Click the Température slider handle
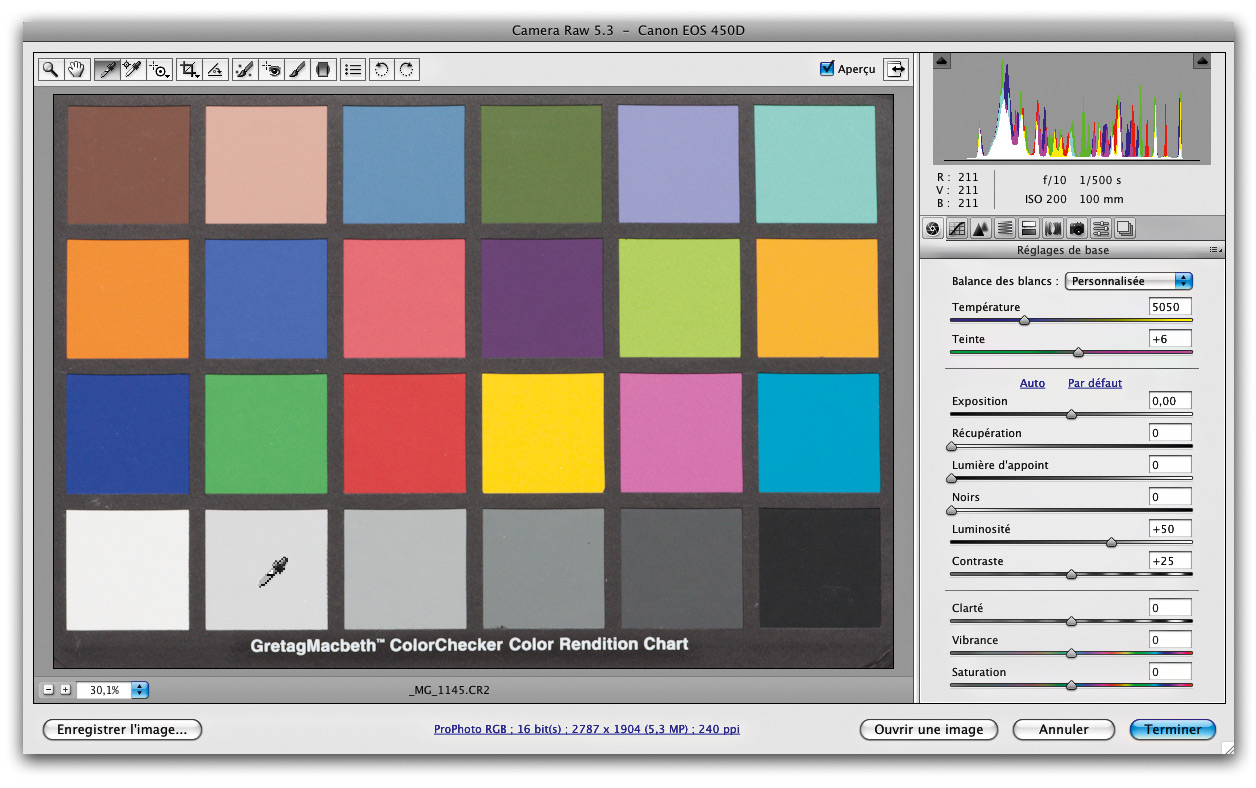The image size is (1256, 788). [1024, 321]
